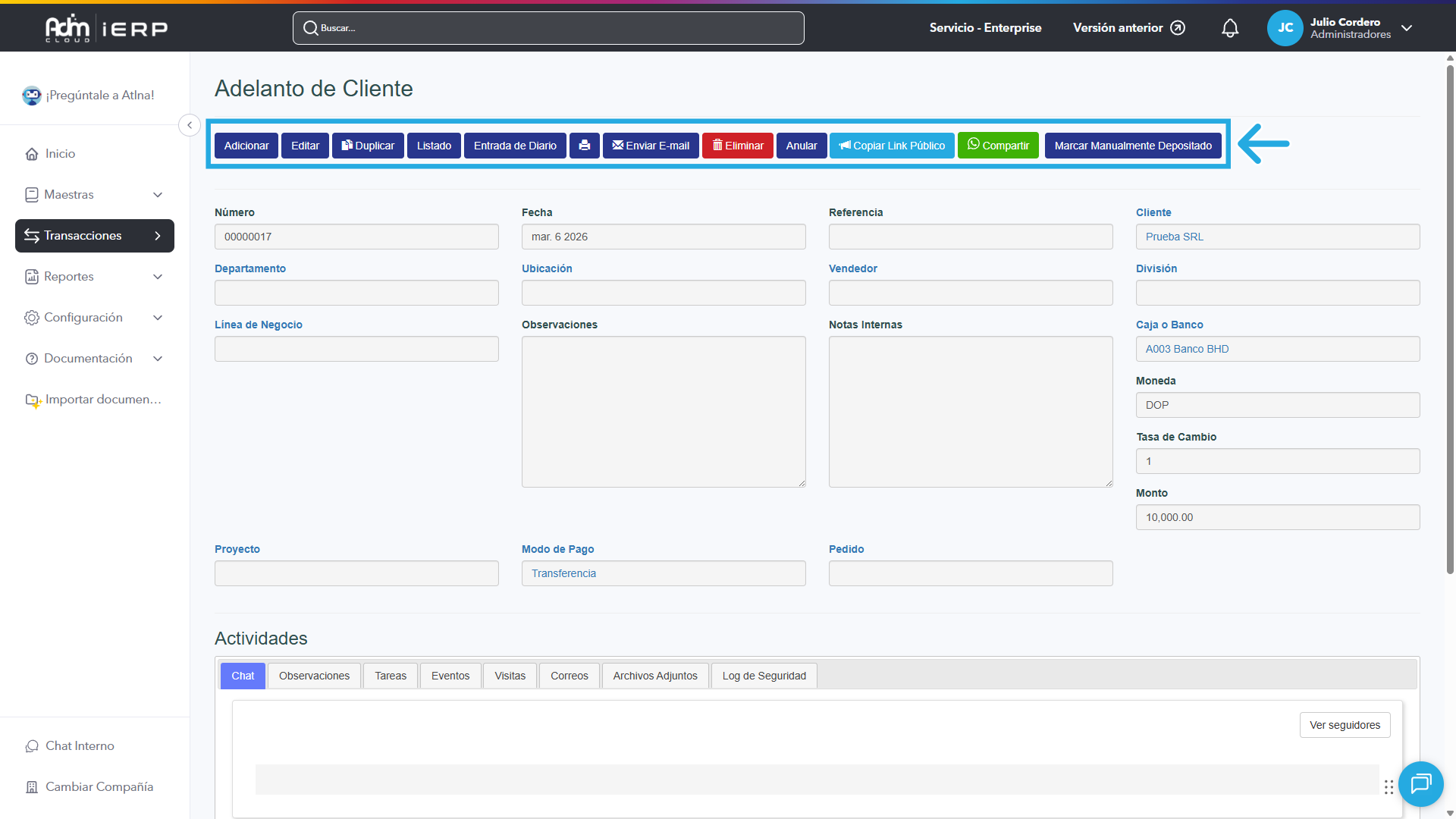
Task: Click the Inicio home icon
Action: click(32, 154)
